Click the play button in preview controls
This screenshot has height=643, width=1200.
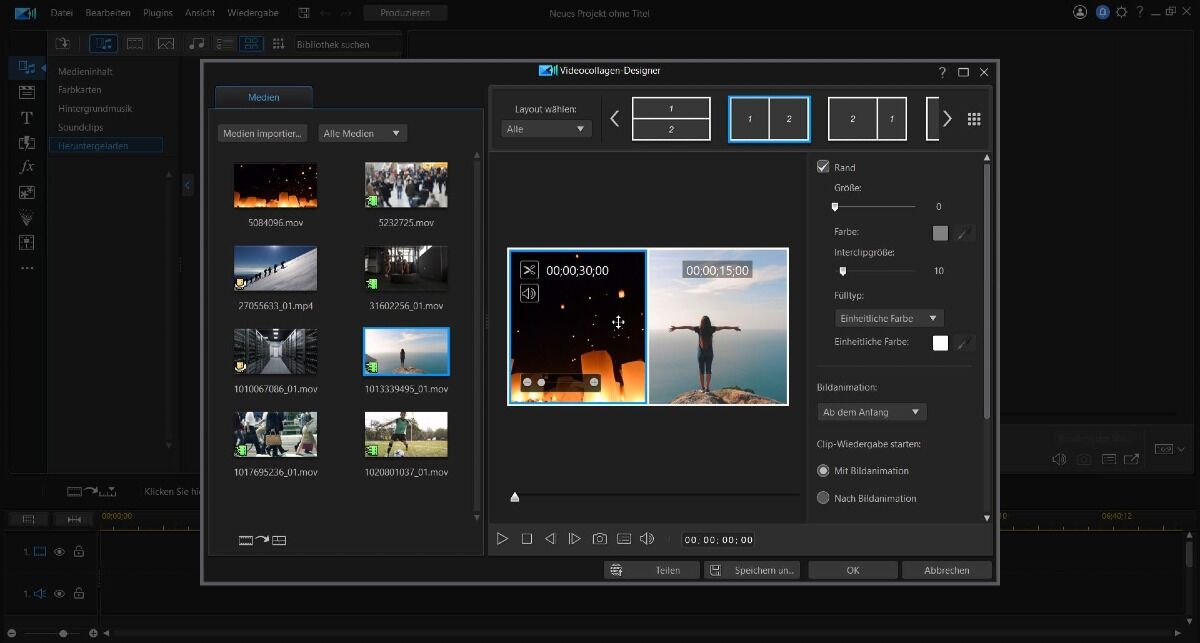point(503,539)
